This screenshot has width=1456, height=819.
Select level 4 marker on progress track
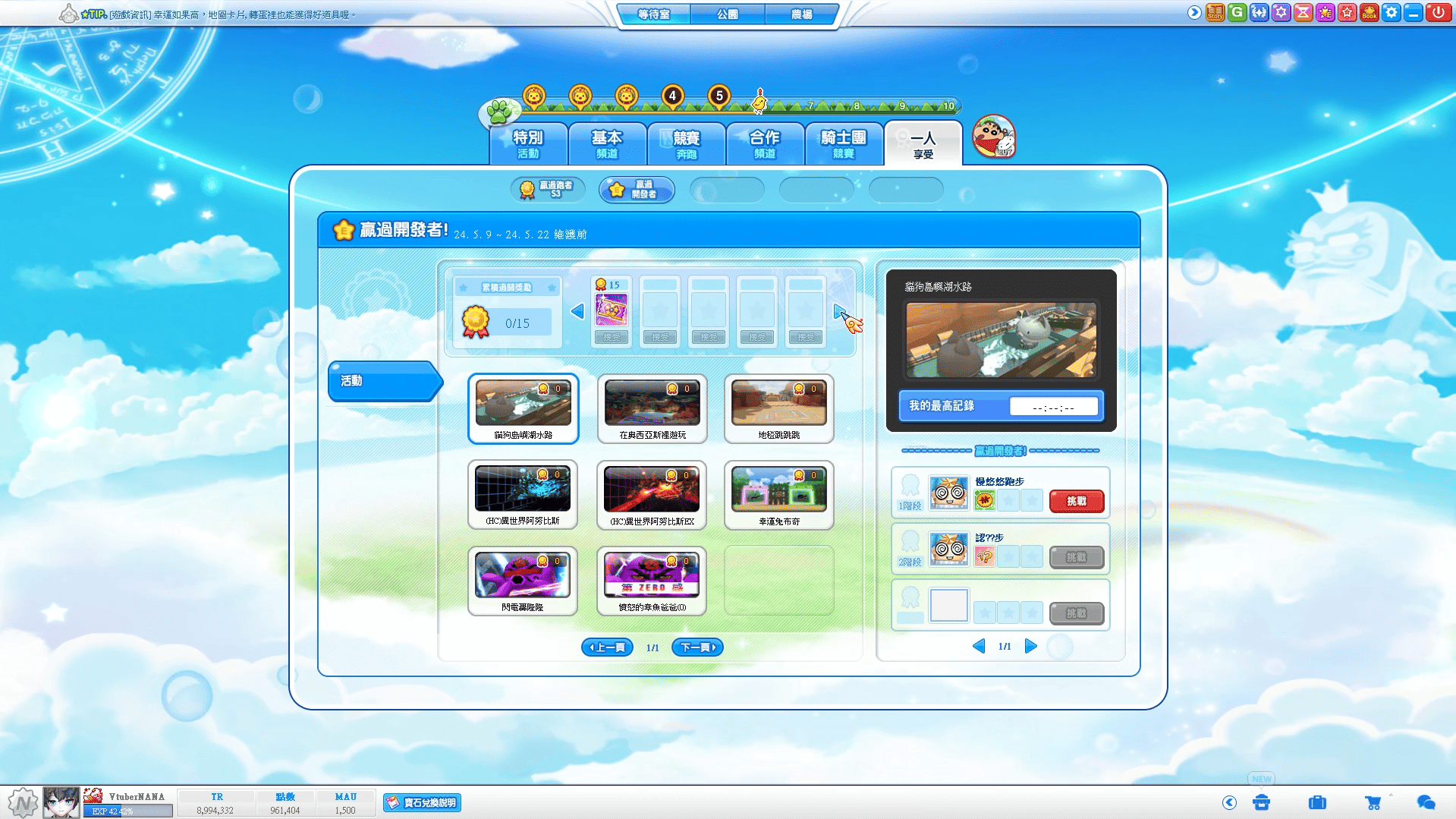click(672, 96)
